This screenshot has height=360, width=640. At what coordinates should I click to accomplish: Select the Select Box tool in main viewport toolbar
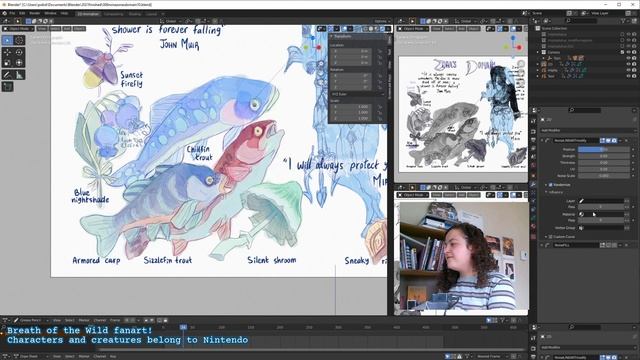click(x=7, y=40)
